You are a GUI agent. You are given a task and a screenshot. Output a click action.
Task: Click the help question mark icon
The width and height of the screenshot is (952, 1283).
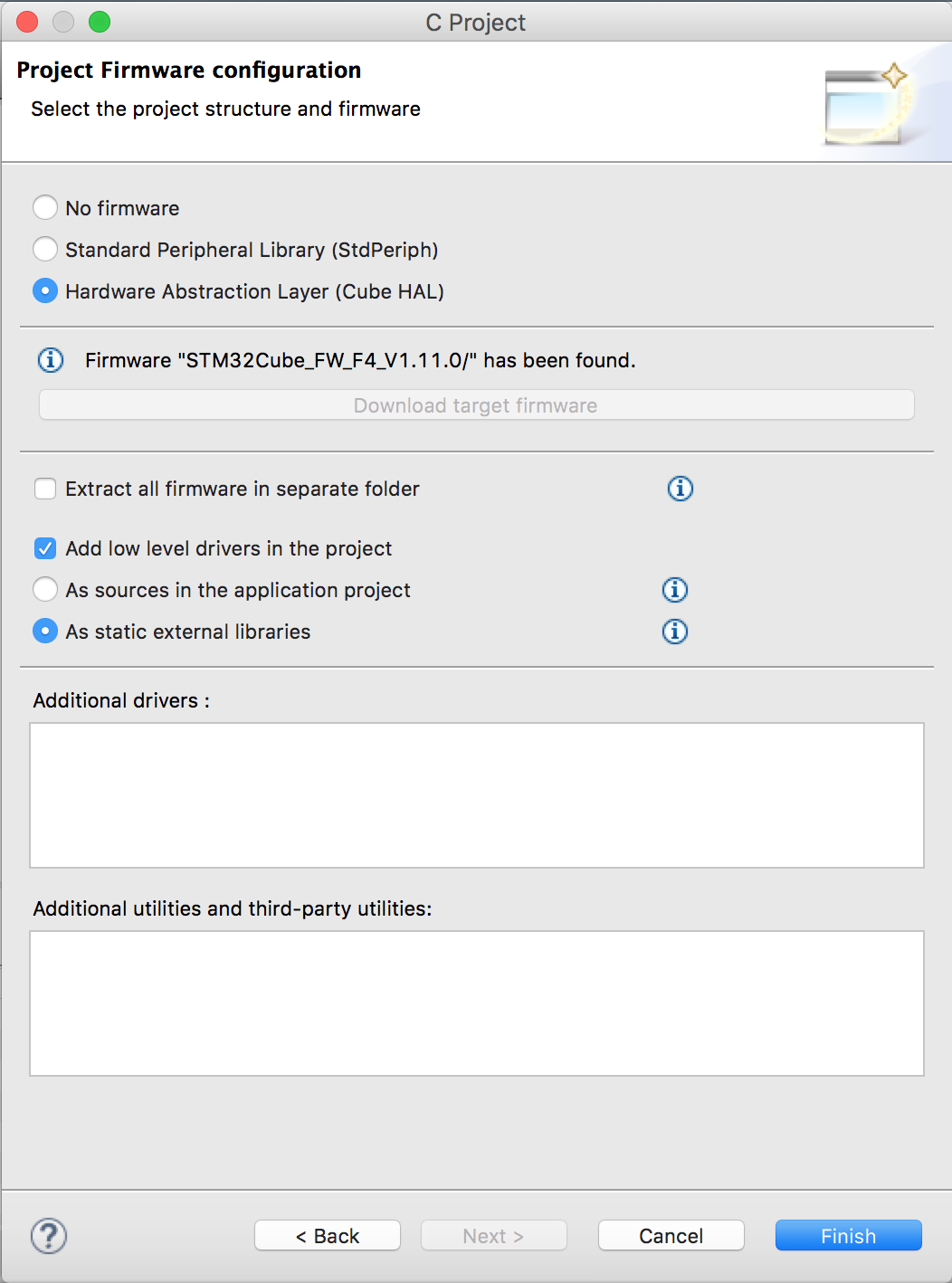tap(49, 1236)
